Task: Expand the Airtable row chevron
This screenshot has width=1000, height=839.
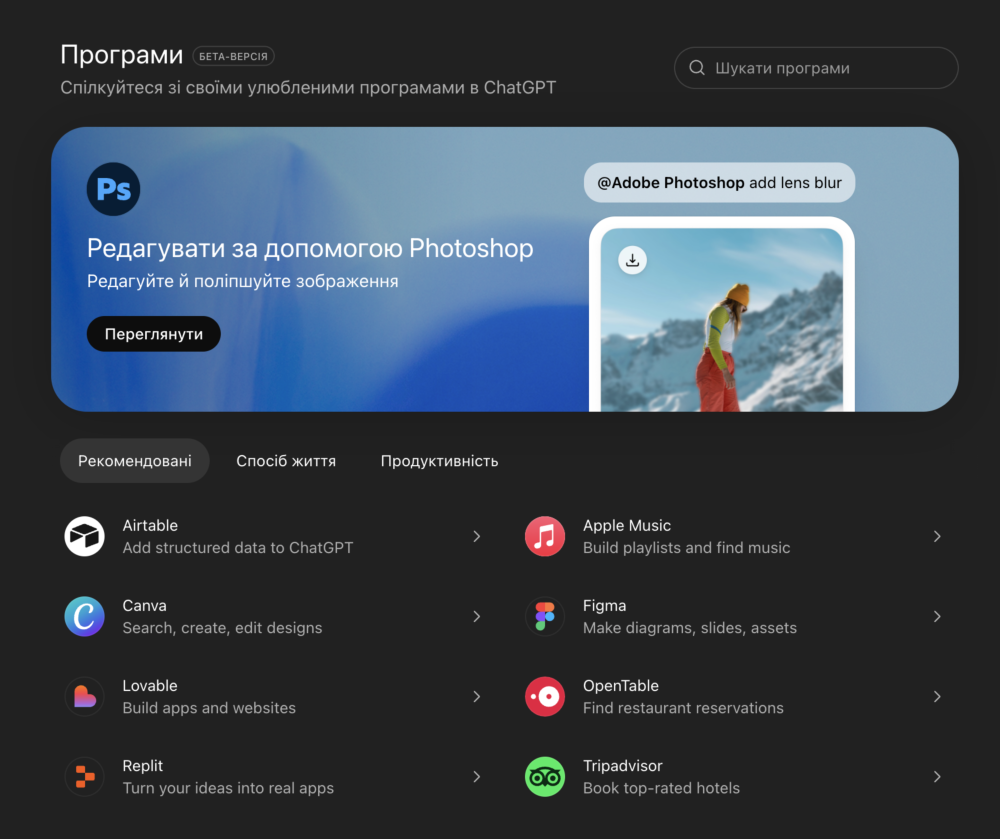Action: click(x=477, y=537)
